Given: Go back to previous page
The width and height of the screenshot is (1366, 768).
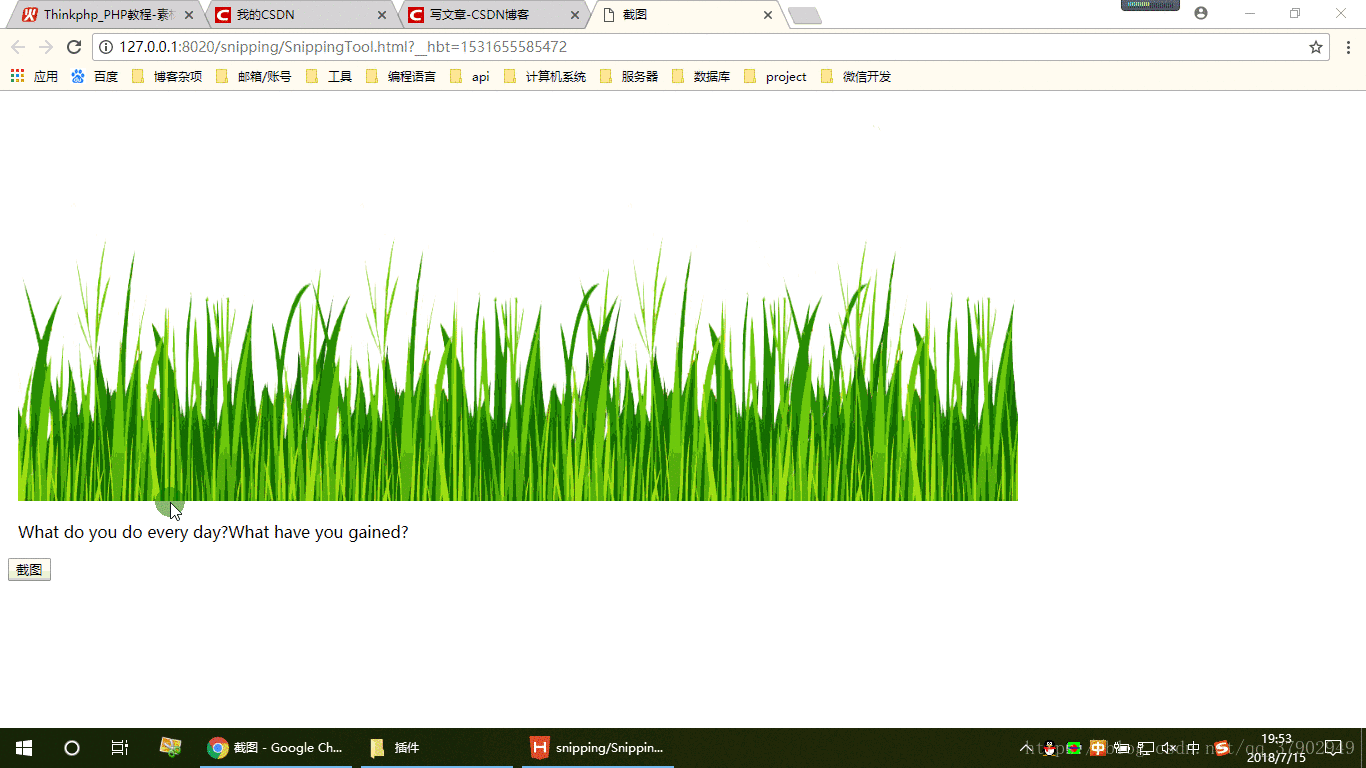Looking at the screenshot, I should coord(18,47).
